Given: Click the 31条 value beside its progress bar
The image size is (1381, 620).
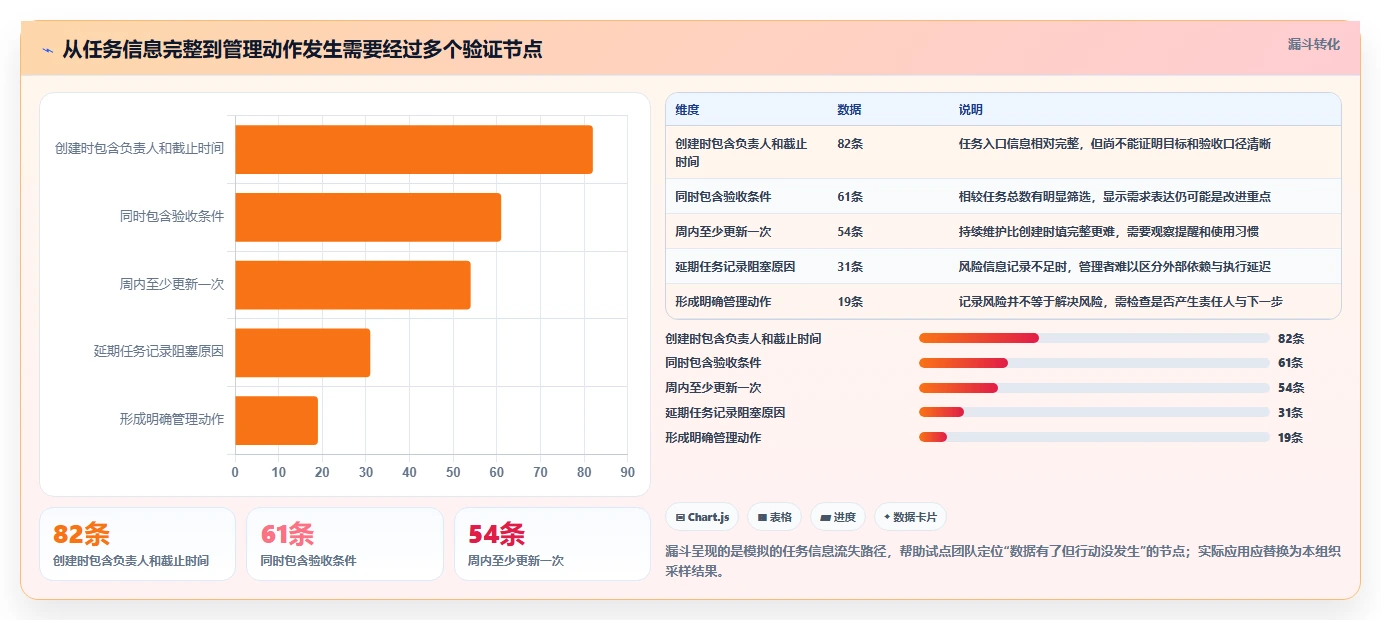Looking at the screenshot, I should [x=1291, y=412].
